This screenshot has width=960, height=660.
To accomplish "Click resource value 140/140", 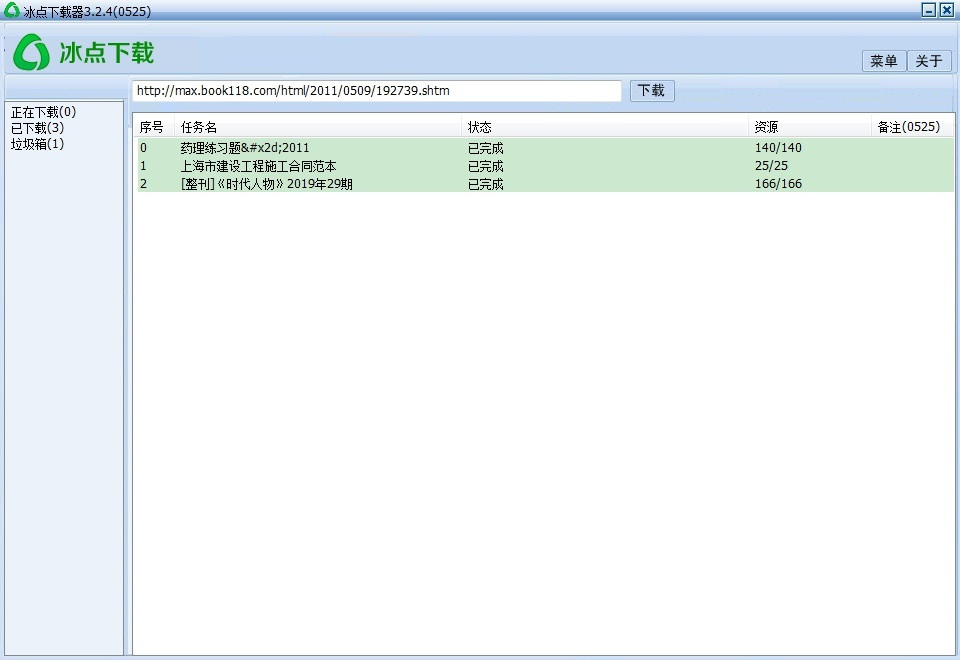I will [778, 148].
